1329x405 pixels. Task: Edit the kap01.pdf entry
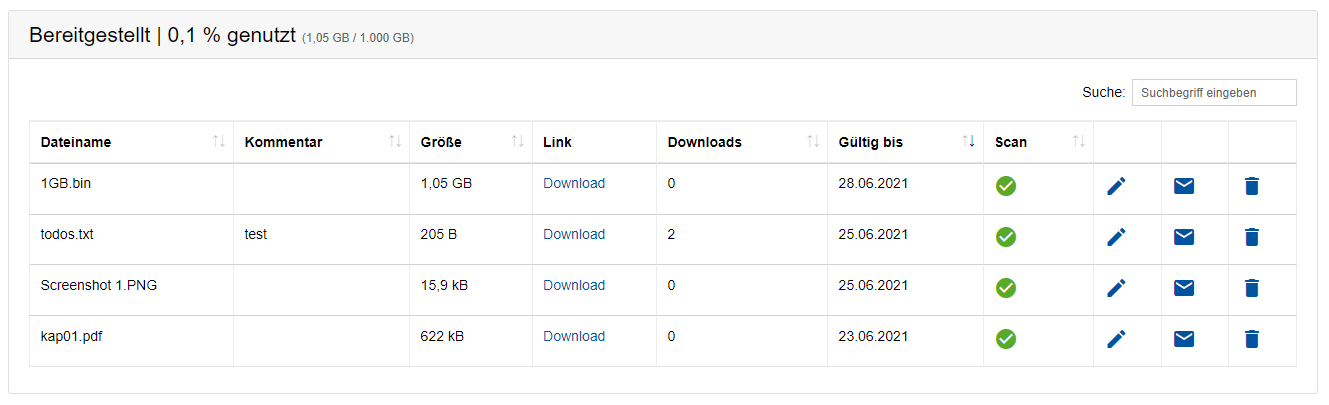click(1116, 339)
